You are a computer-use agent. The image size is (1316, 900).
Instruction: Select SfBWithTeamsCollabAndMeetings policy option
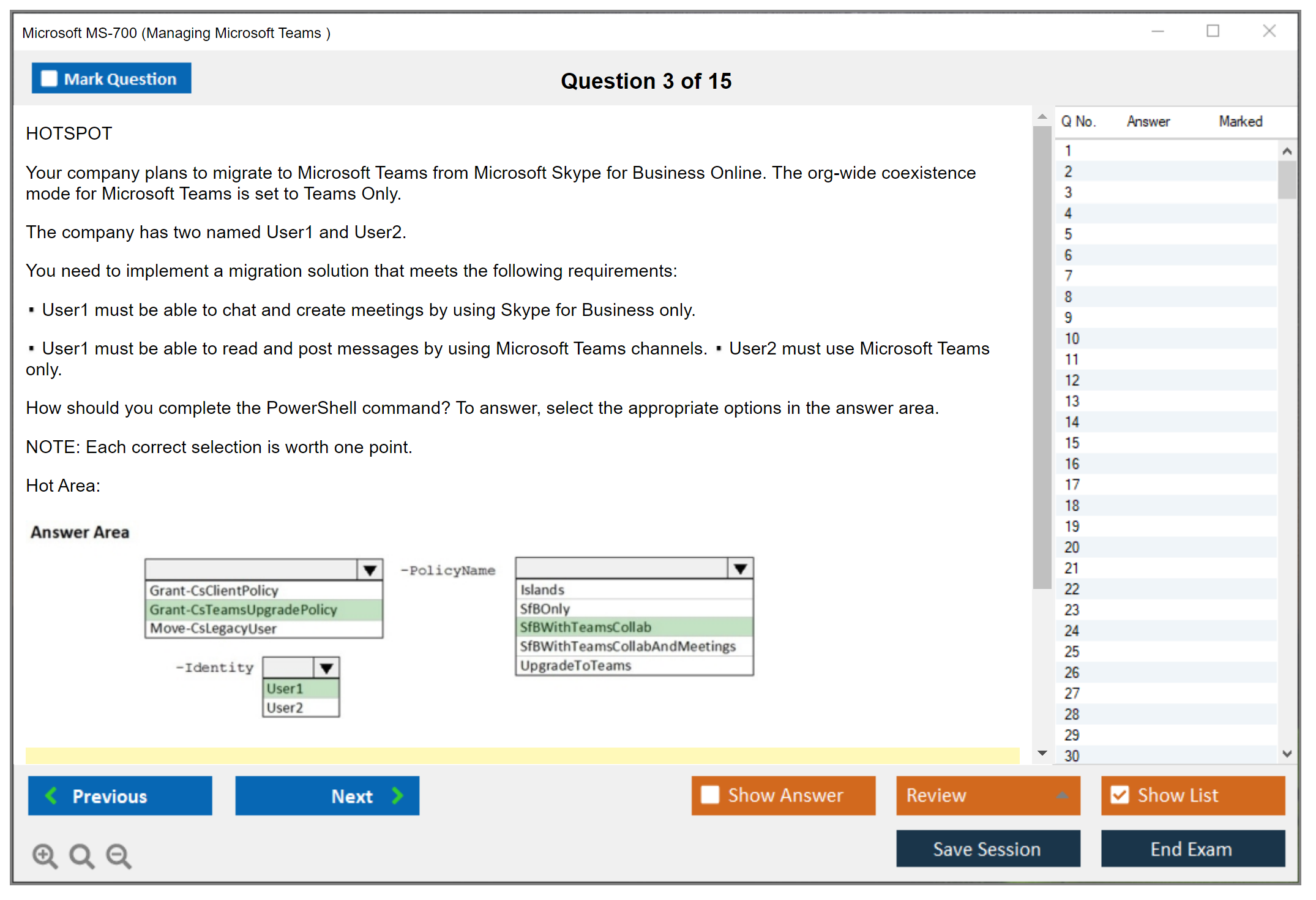click(627, 647)
